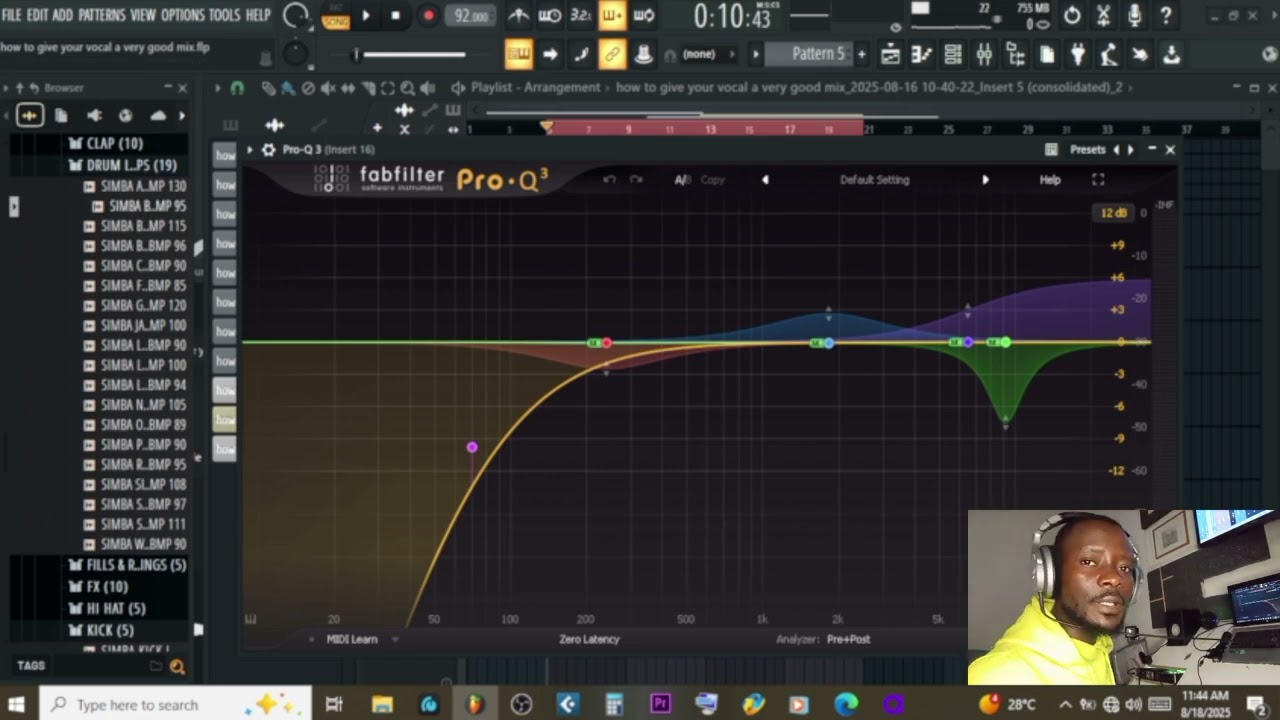This screenshot has height=720, width=1280.
Task: Click the Render/export audio icon
Action: coord(1171,54)
